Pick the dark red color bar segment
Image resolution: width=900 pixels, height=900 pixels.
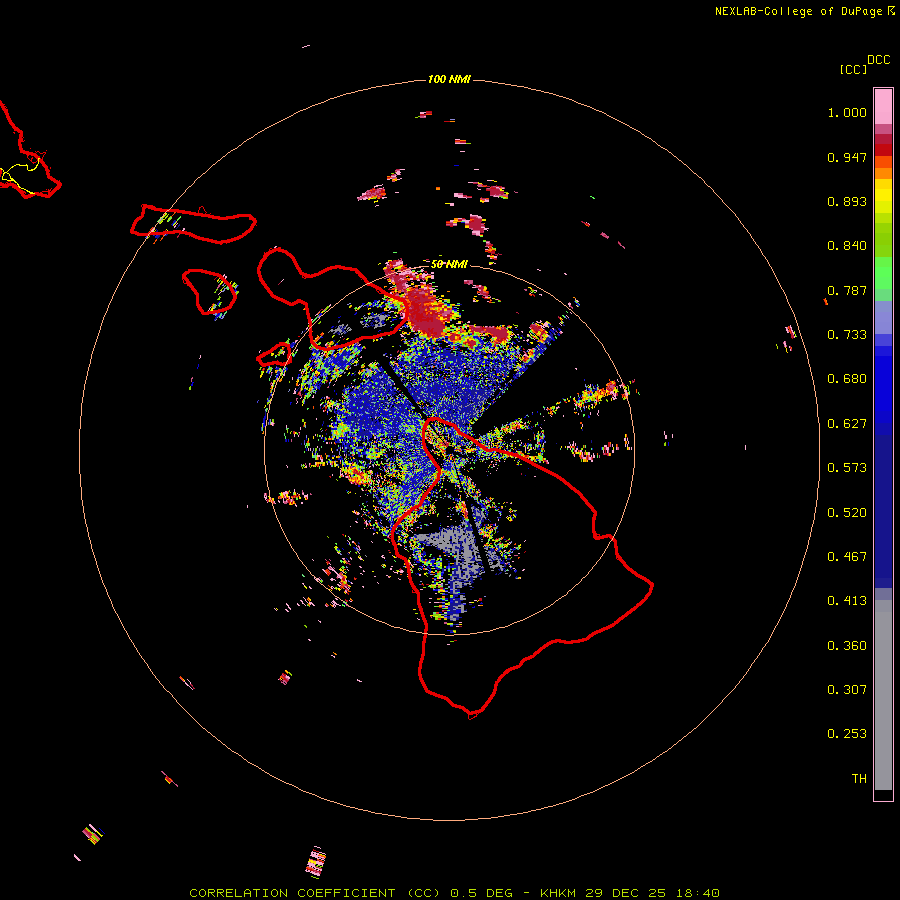883,150
